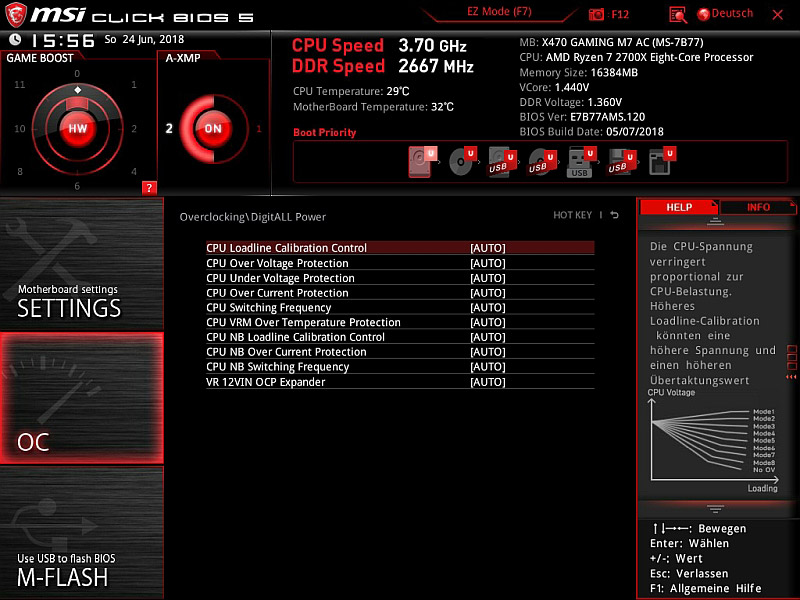
Task: Open the Game Boost question mark help
Action: pos(149,188)
